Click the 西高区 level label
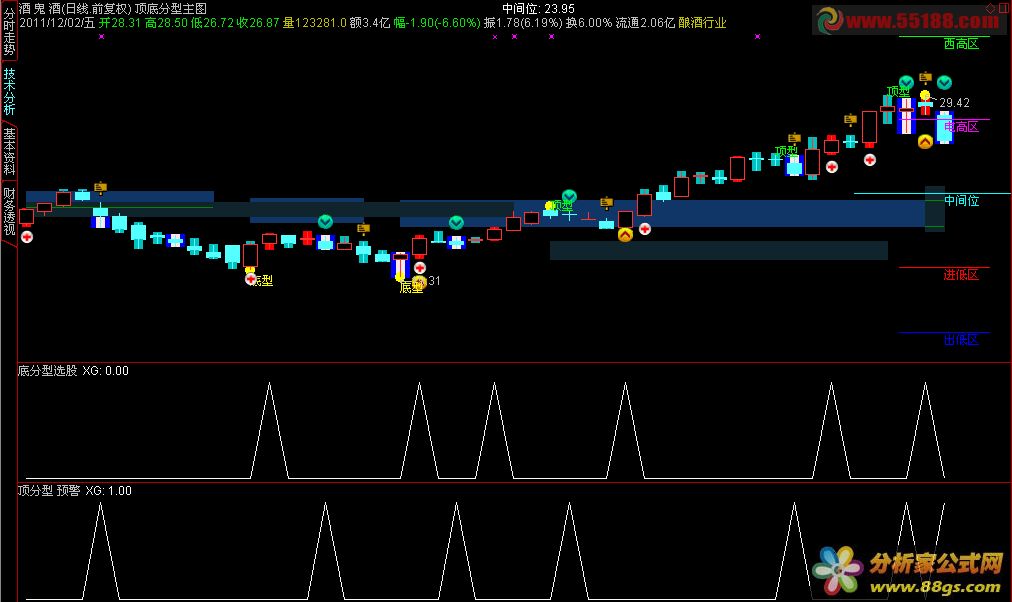The image size is (1012, 602). pos(961,43)
